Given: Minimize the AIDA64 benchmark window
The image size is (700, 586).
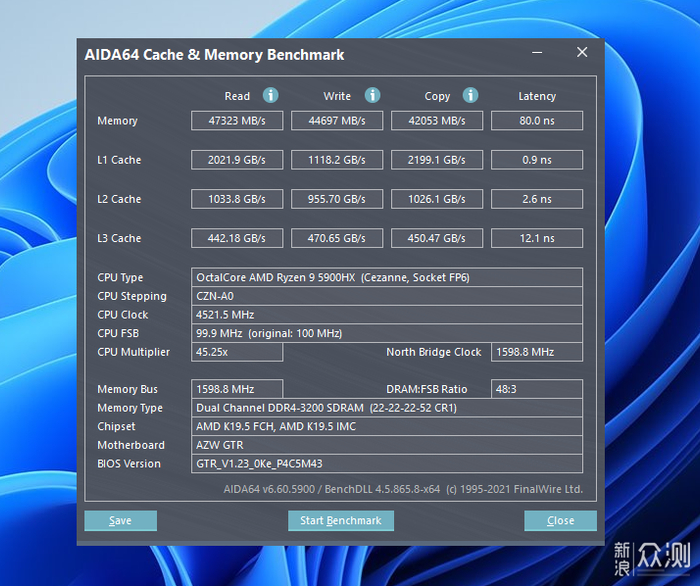Looking at the screenshot, I should coord(537,53).
